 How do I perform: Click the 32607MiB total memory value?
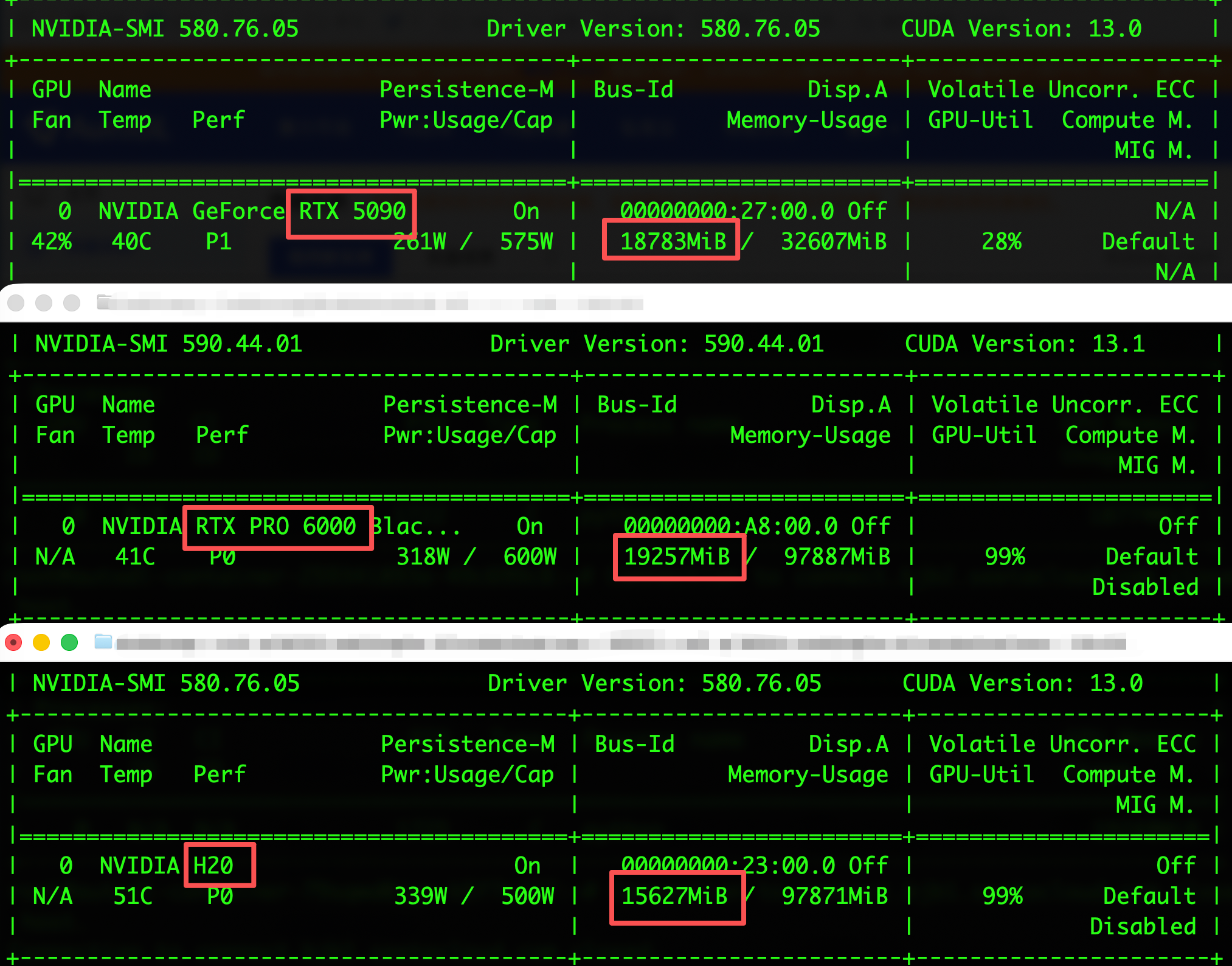[x=834, y=242]
